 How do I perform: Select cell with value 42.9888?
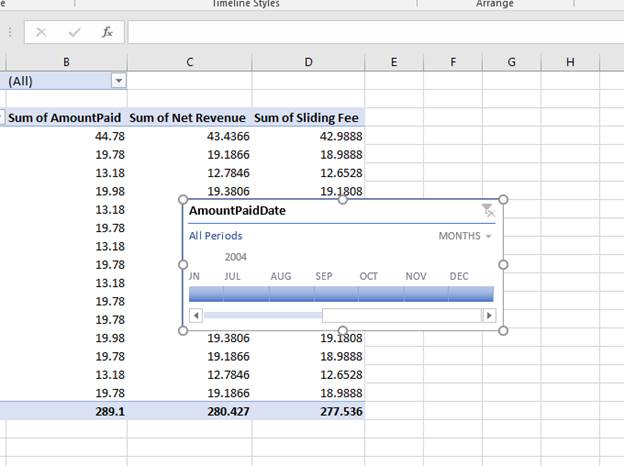308,136
